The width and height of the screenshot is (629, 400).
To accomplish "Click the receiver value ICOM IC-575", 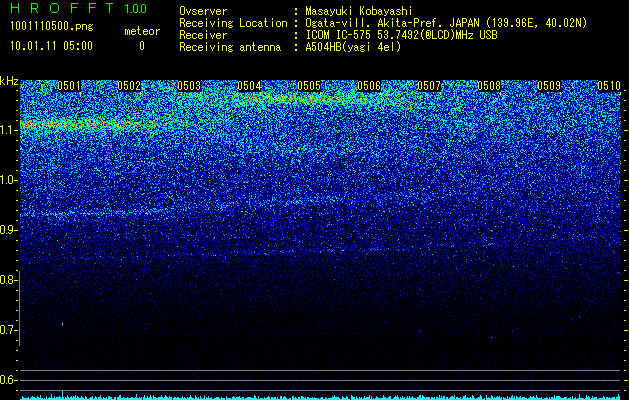I will (339, 35).
